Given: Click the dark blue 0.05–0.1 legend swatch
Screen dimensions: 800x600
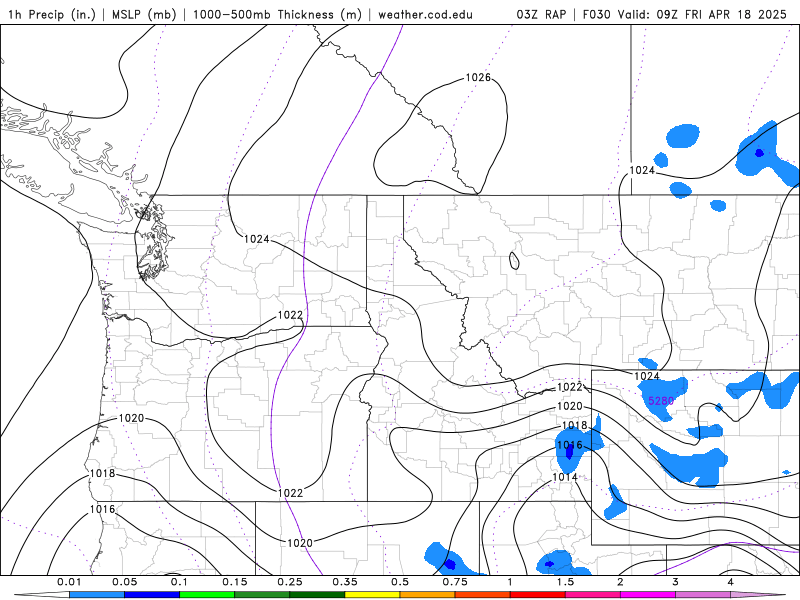Looking at the screenshot, I should (x=152, y=595).
